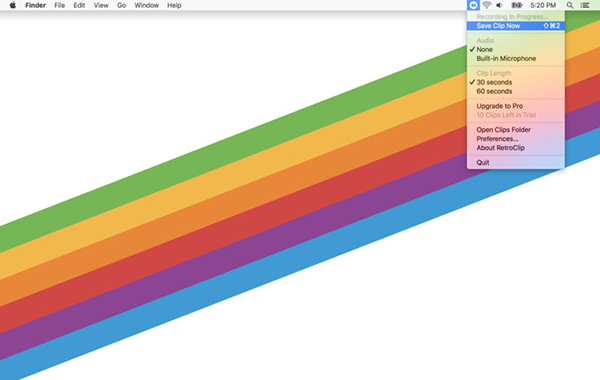Click the RetroClip menu bar icon
600x380 pixels.
[473, 5]
